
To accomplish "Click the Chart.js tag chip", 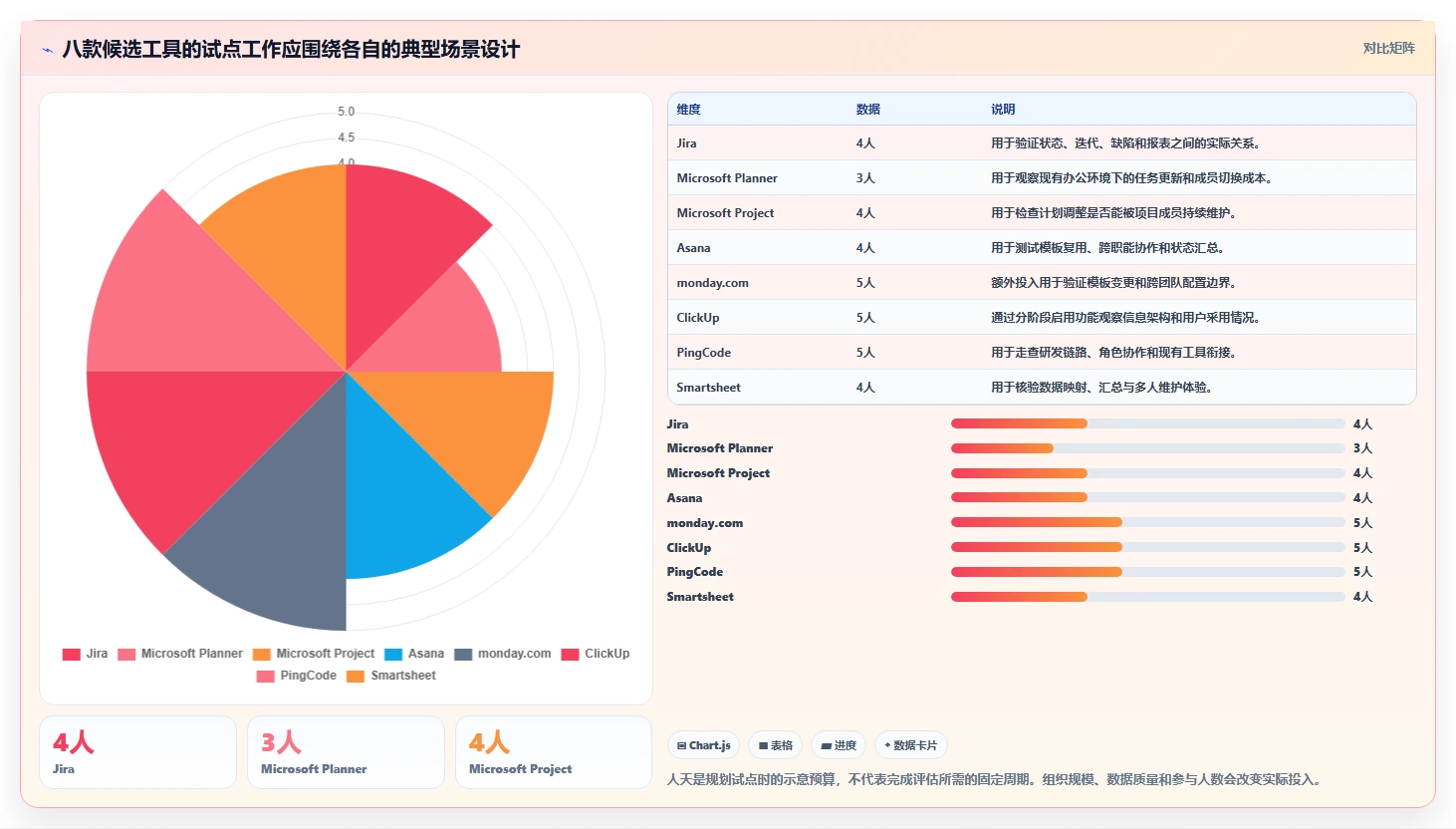I will (704, 745).
